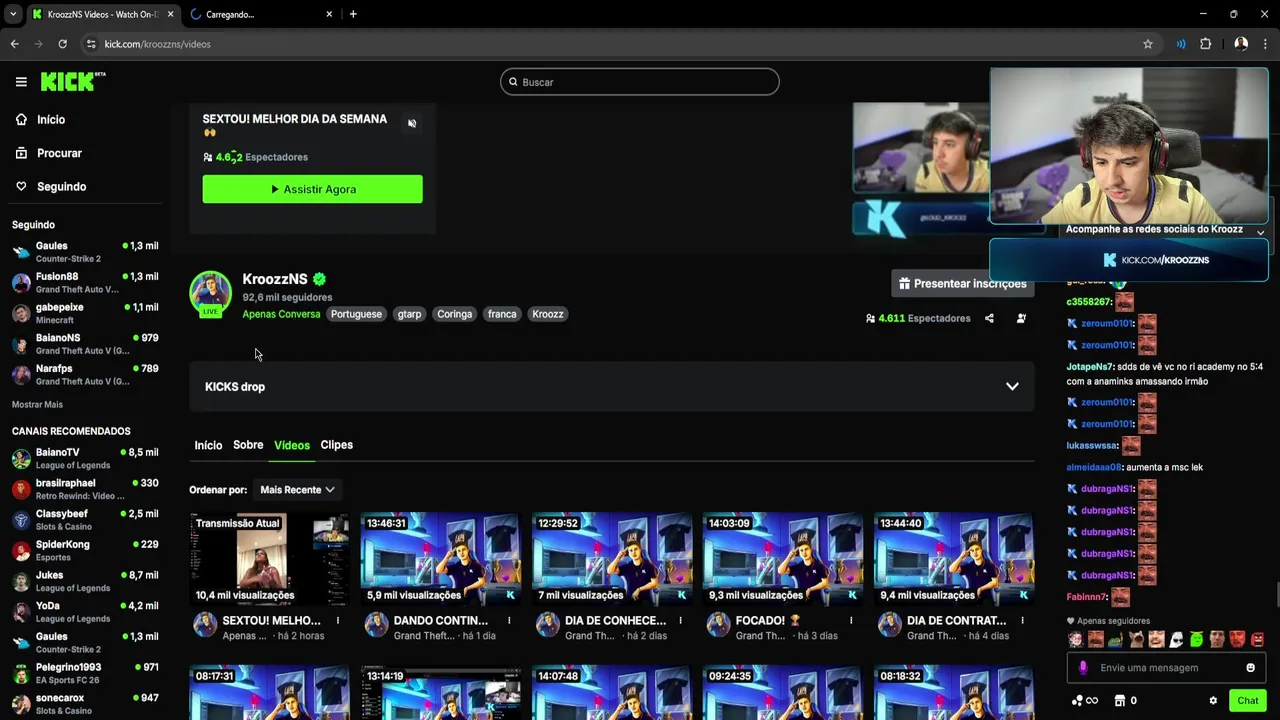
Task: Unmute the stream preview speaker icon
Action: click(x=412, y=123)
